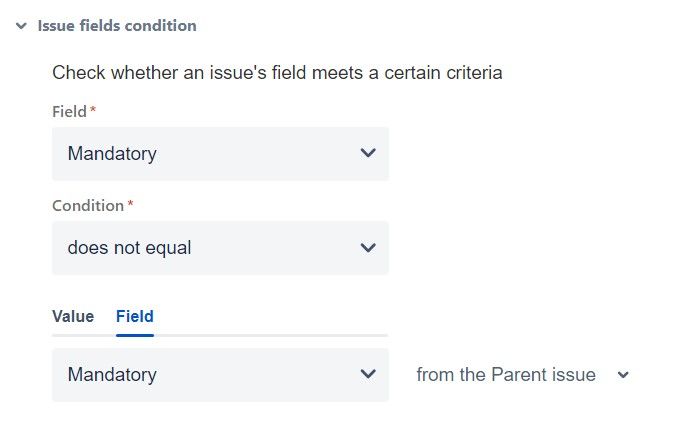This screenshot has width=679, height=439.
Task: Click the from the Parent issue text
Action: click(x=506, y=375)
